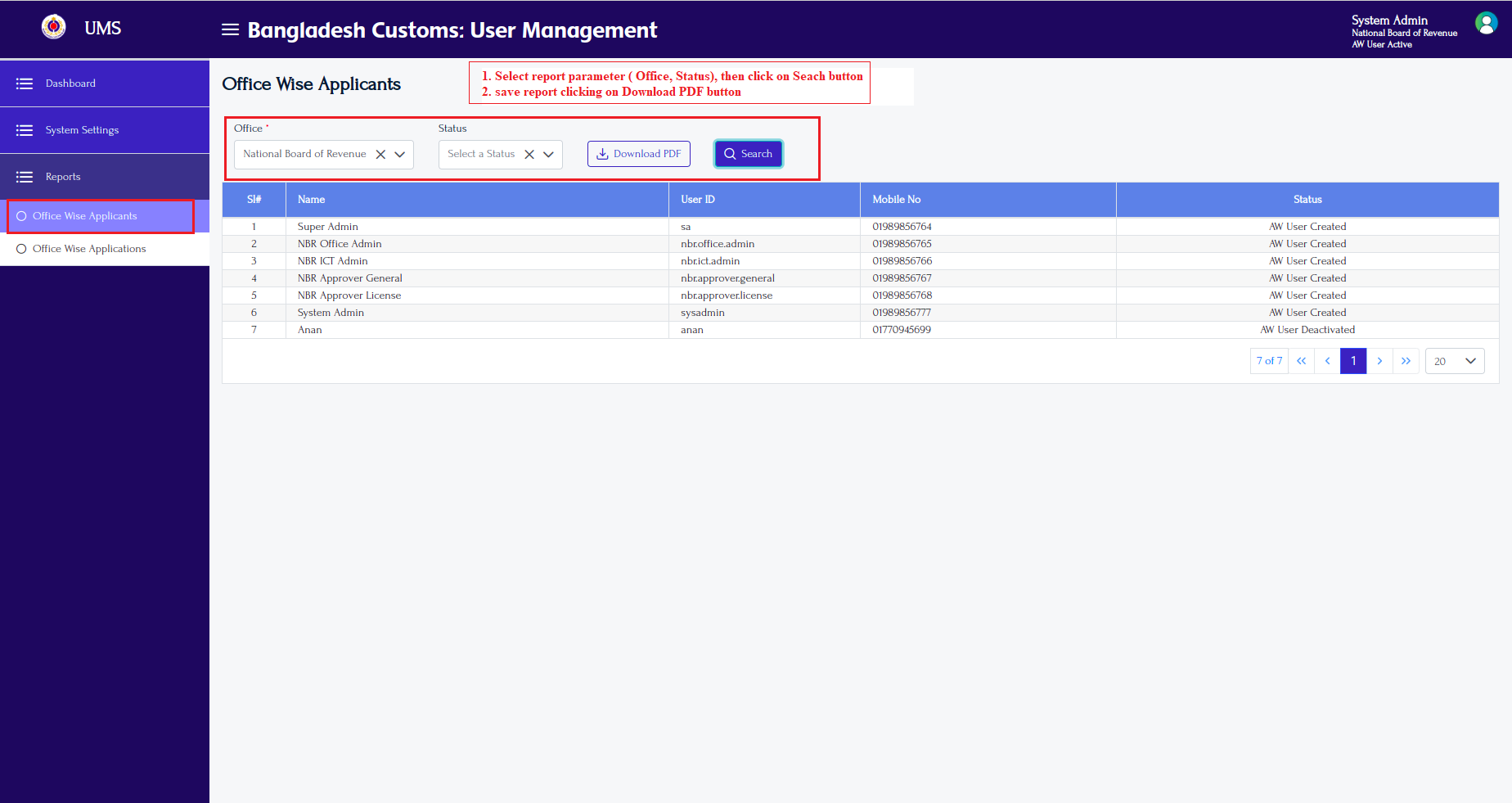Click mobile number 01989856765
Viewport: 1512px width, 803px height.
pos(902,244)
